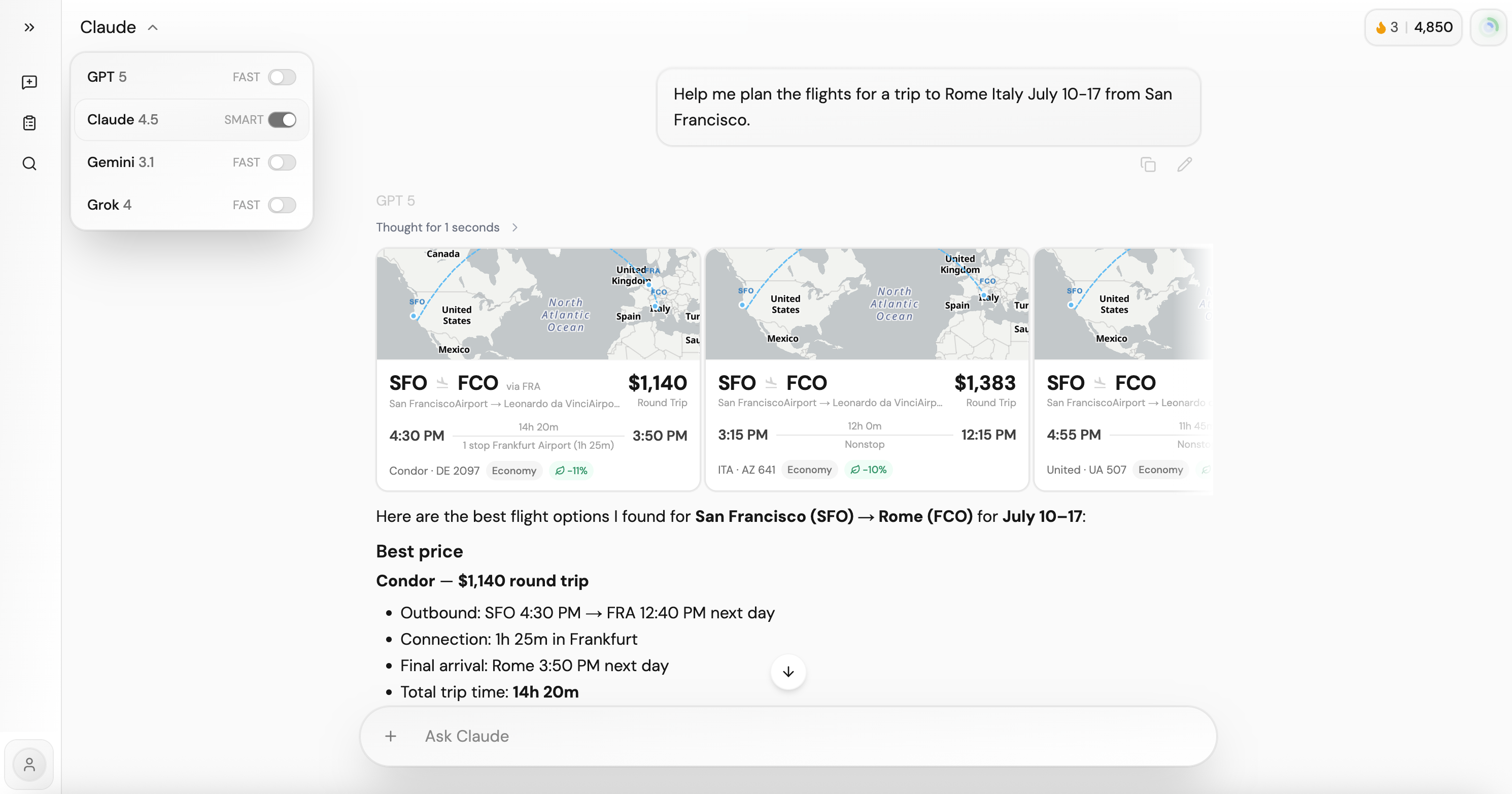This screenshot has width=1512, height=794.
Task: Click the 'Total trip time: 14h 20m' bullet
Action: [489, 692]
